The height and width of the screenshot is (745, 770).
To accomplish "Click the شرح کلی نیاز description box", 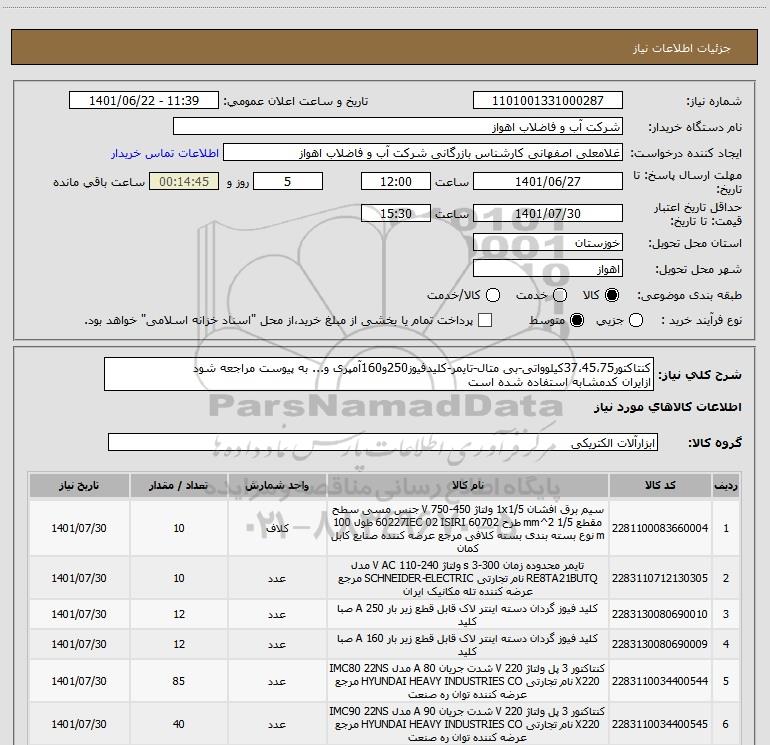I will coord(379,374).
